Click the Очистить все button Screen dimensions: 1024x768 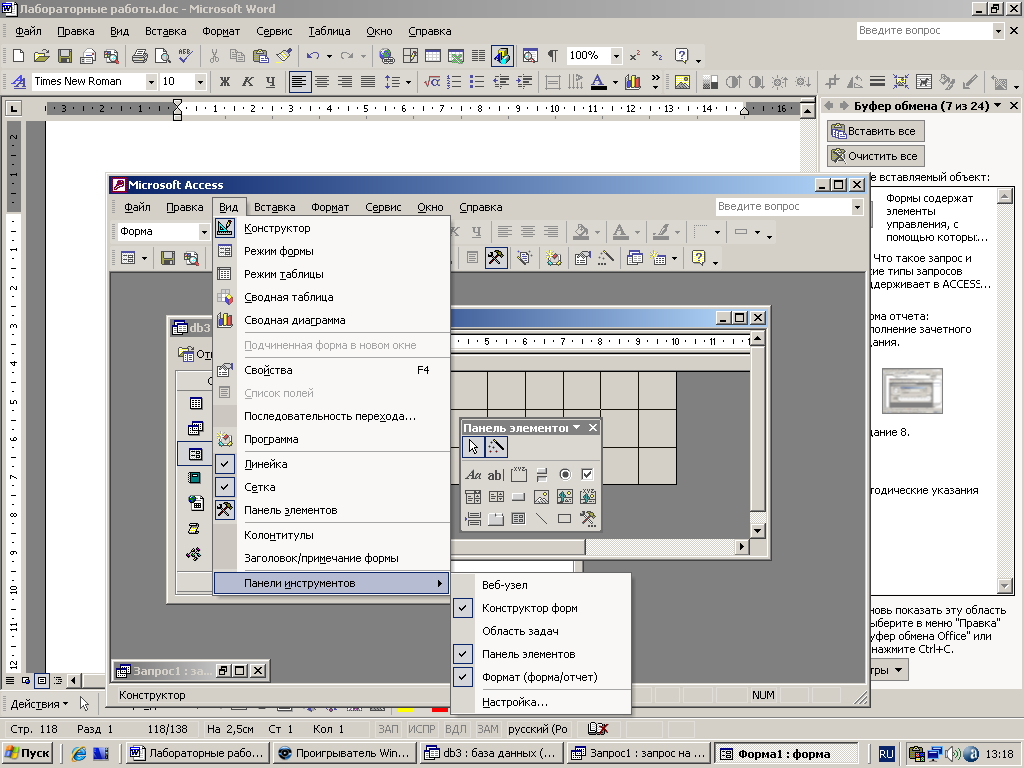pos(875,156)
